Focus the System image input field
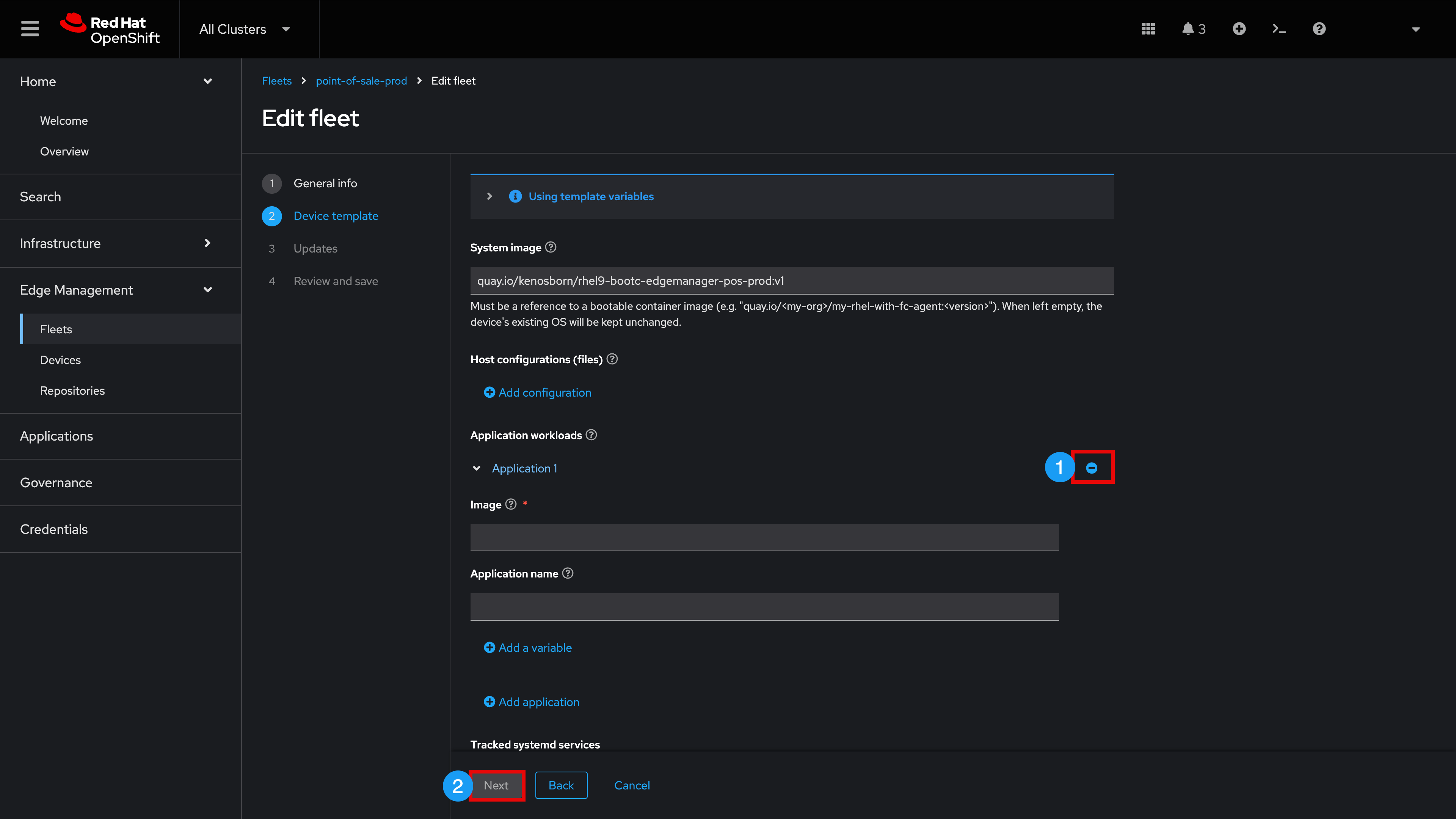The height and width of the screenshot is (819, 1456). click(792, 281)
